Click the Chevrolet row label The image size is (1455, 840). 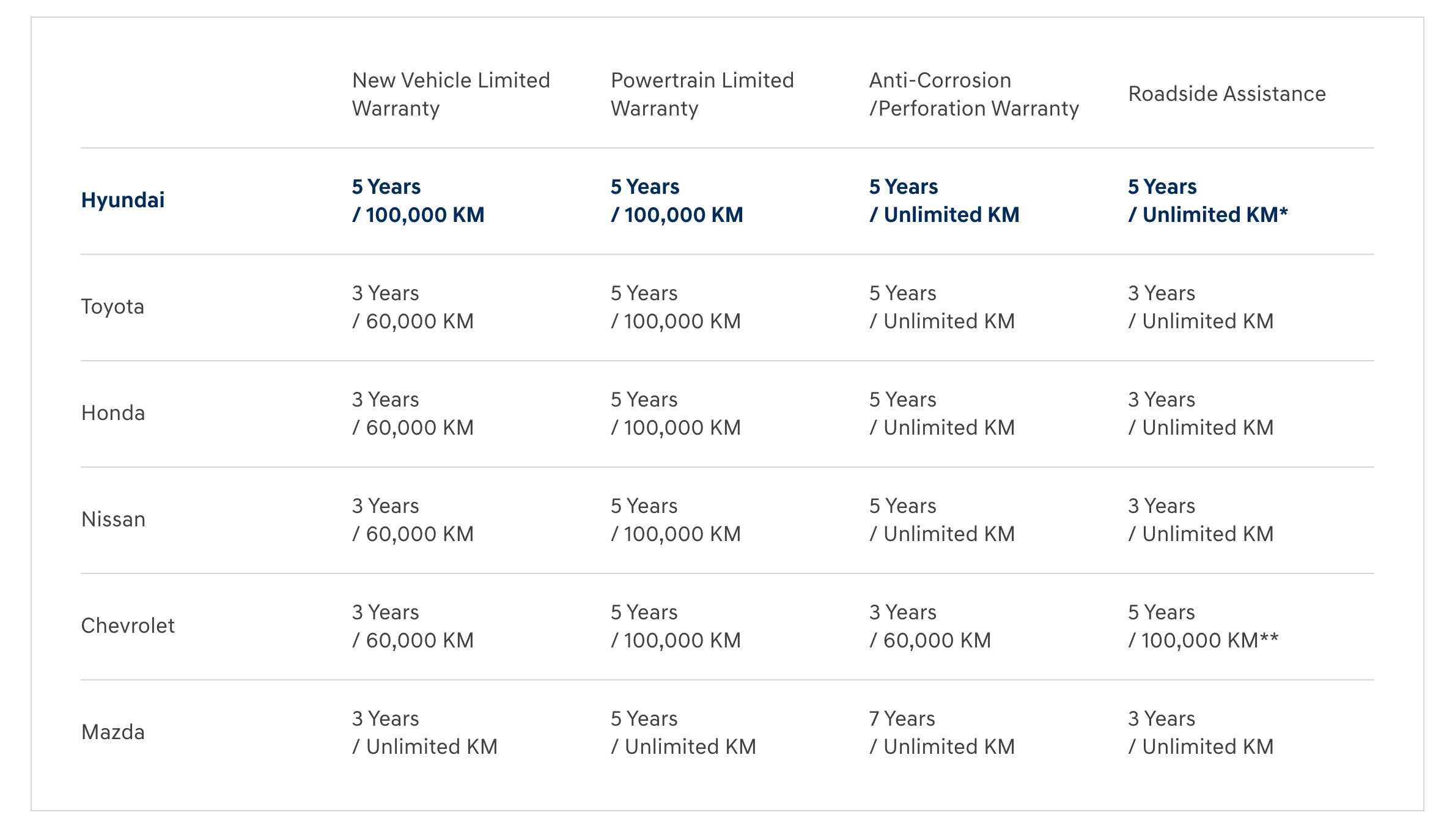(128, 626)
